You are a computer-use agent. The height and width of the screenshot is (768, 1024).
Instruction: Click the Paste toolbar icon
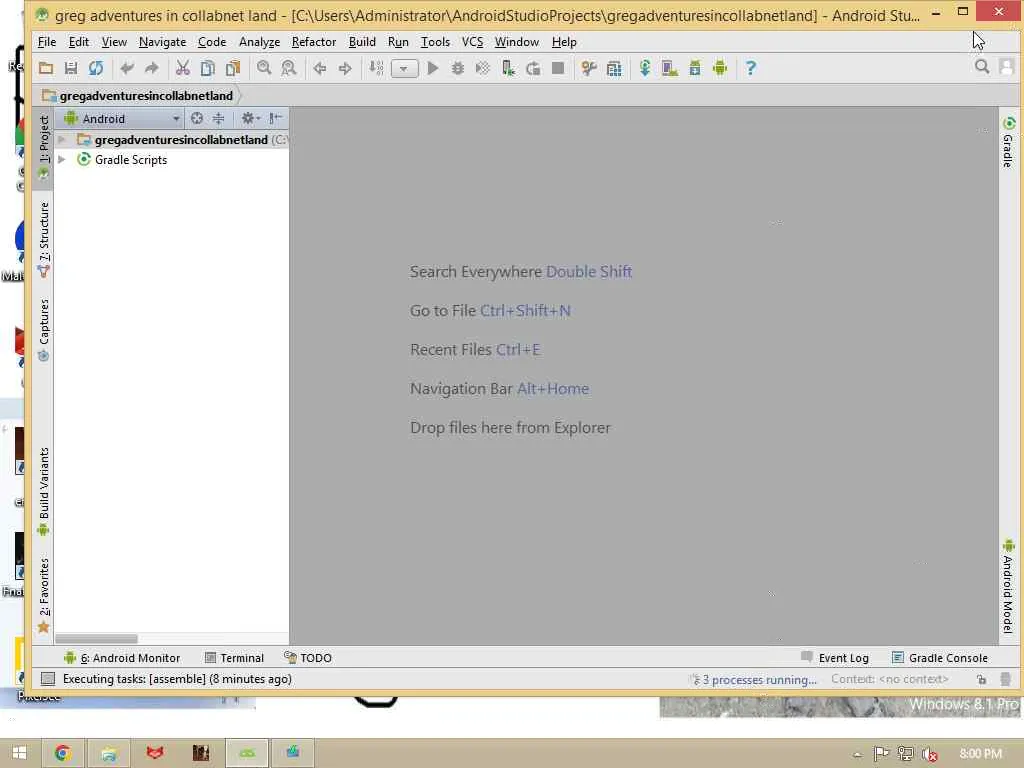232,68
